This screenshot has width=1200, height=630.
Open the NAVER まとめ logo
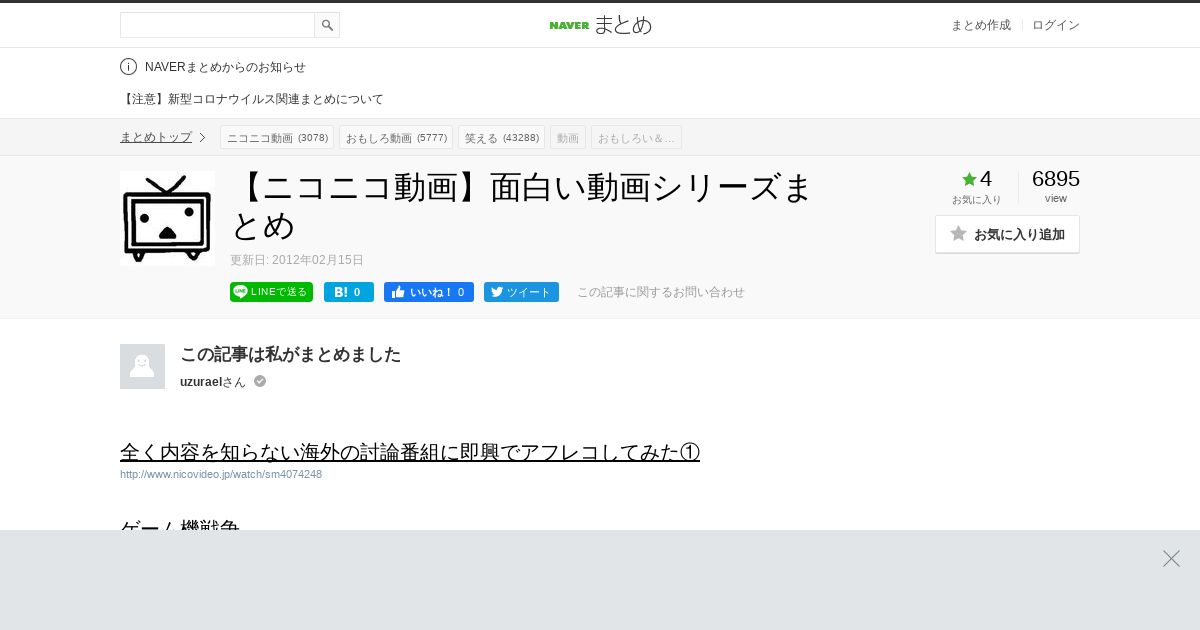(600, 25)
